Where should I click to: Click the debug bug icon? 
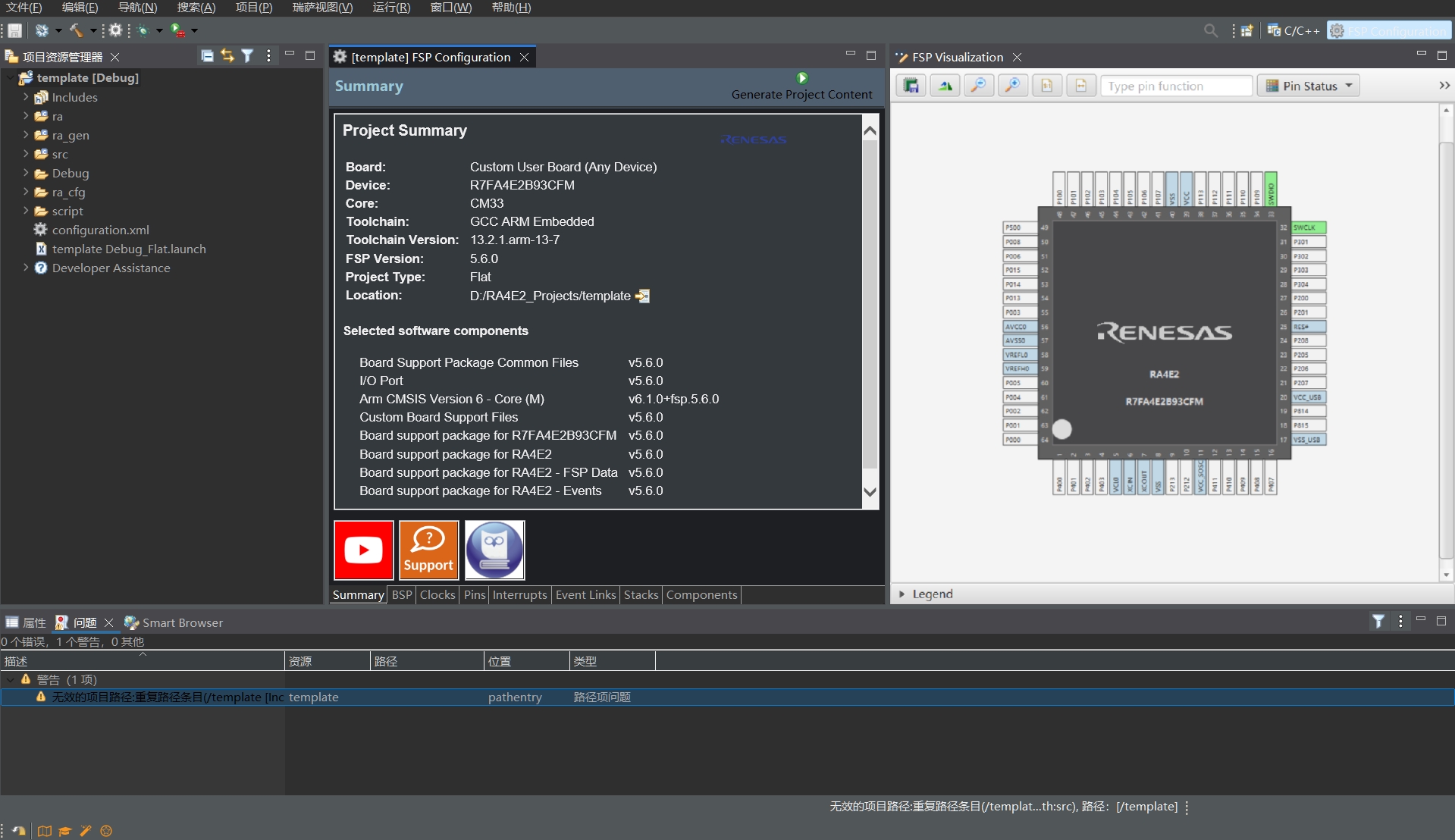[x=143, y=30]
